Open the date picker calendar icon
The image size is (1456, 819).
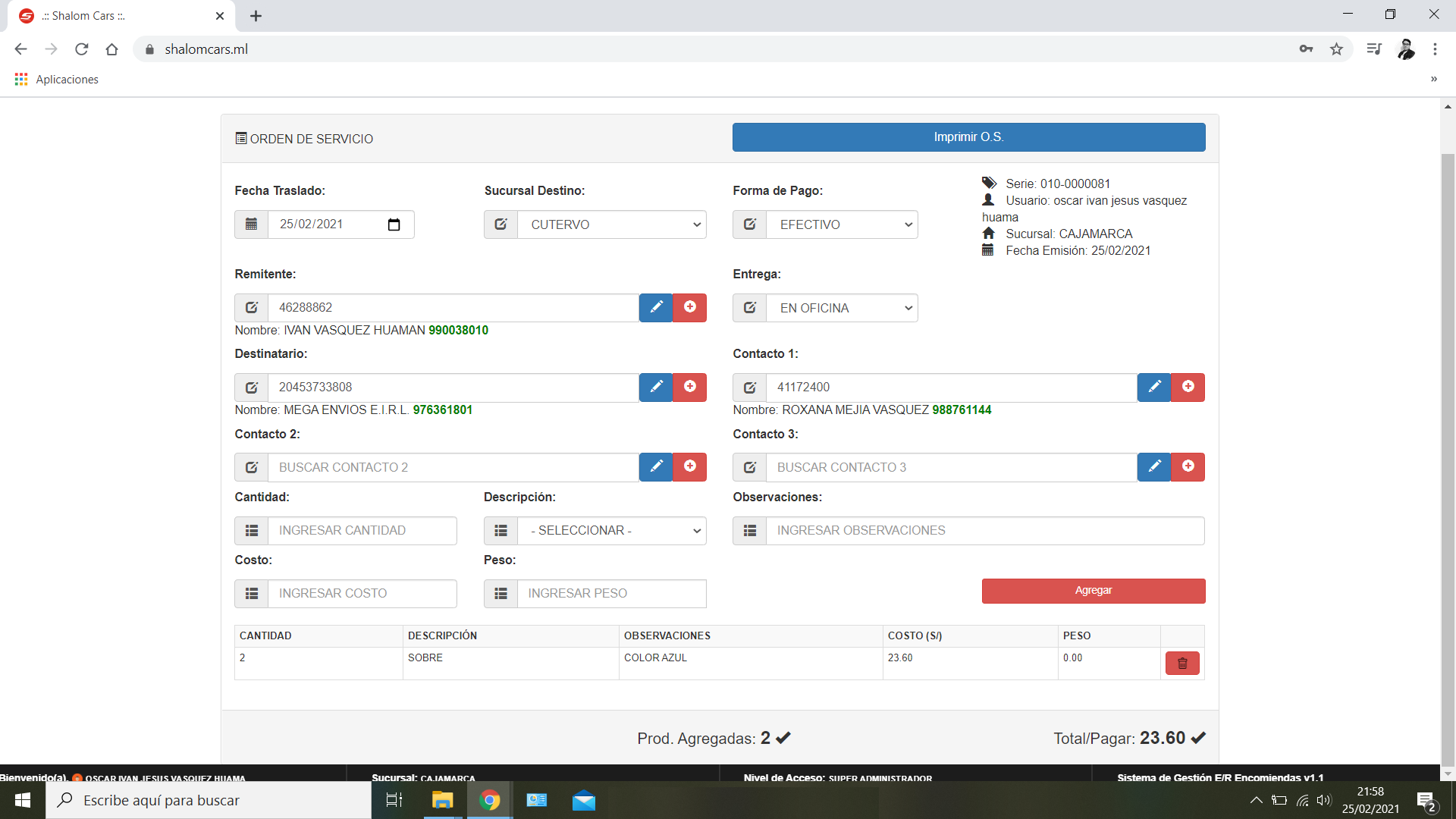point(394,224)
